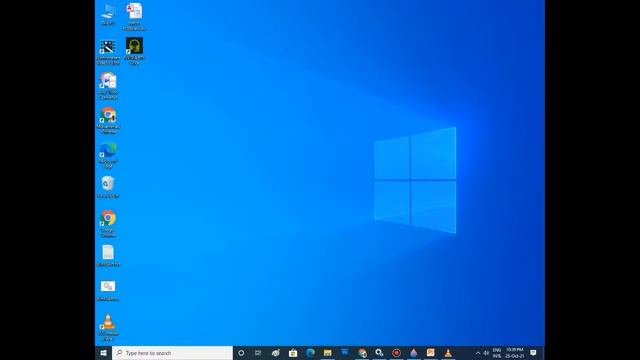
Task: Select This PC desktop icon
Action: [x=108, y=14]
